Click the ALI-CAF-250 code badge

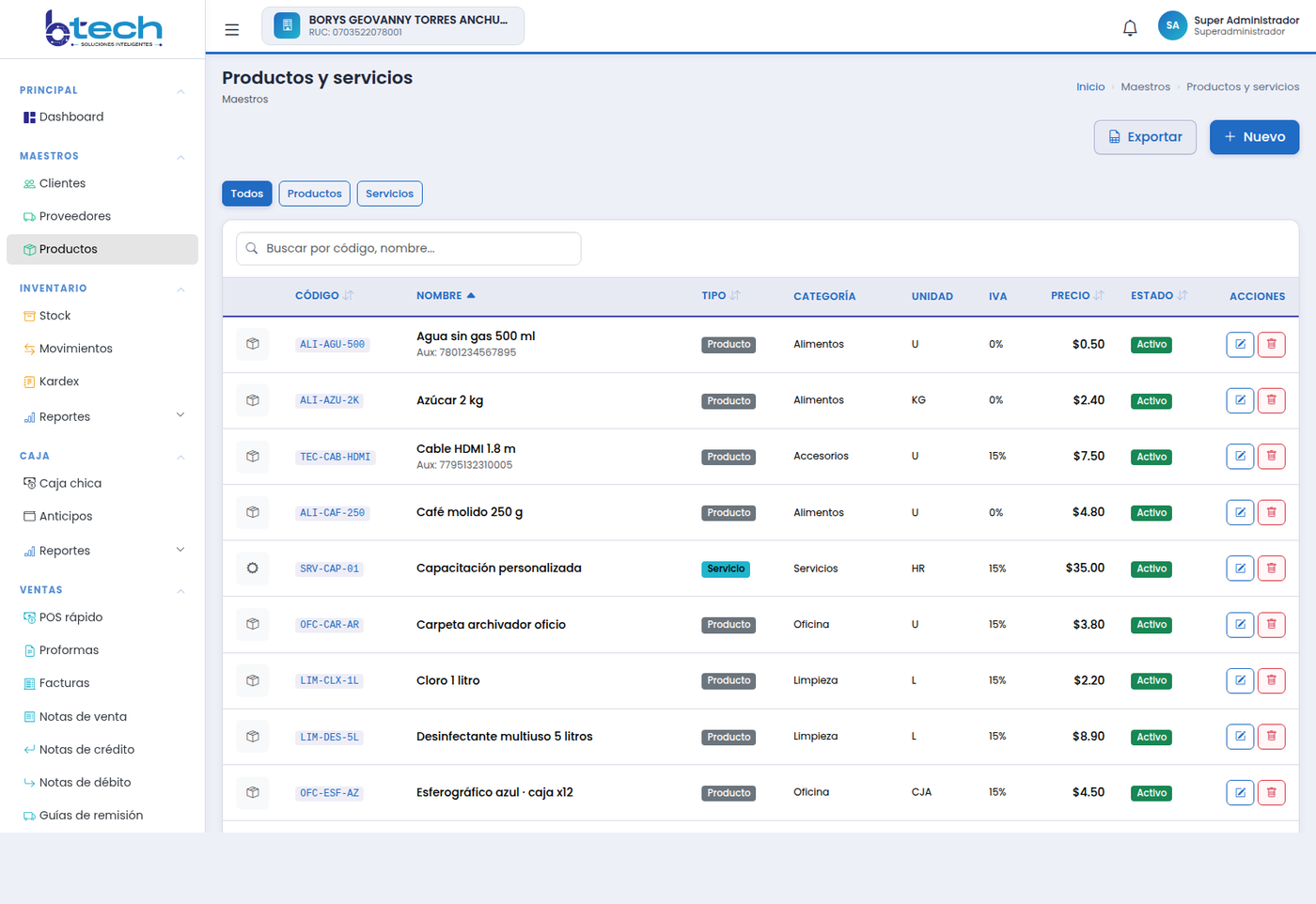(332, 513)
